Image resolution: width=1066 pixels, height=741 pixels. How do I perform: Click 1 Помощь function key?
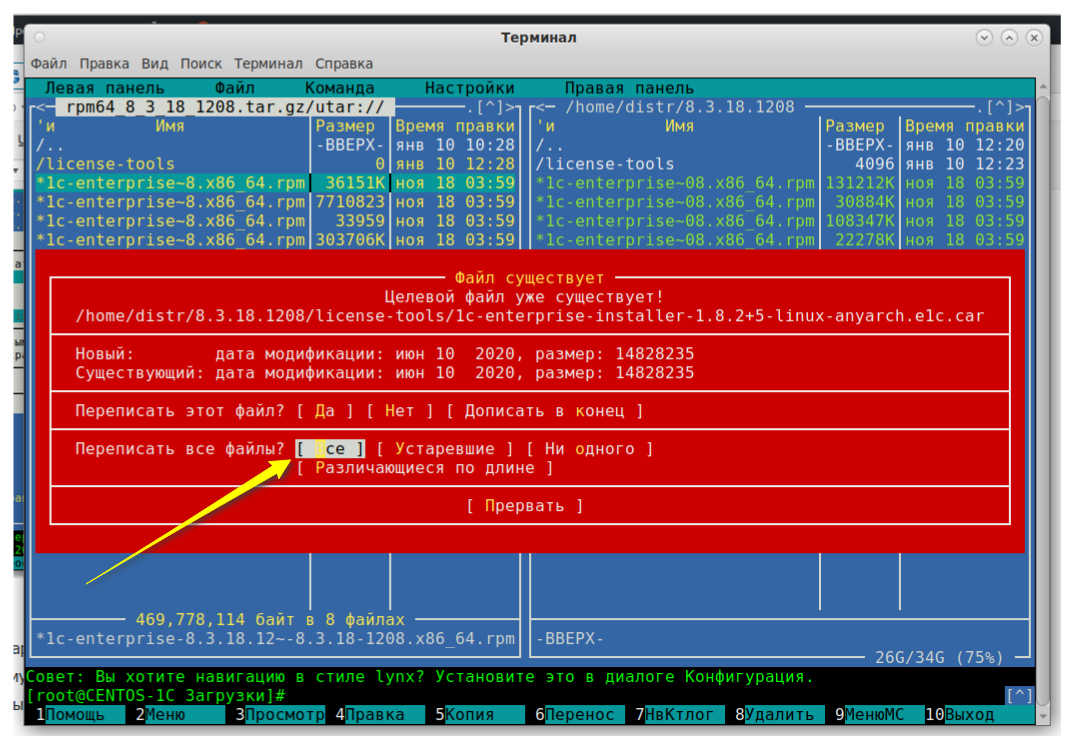(x=80, y=714)
